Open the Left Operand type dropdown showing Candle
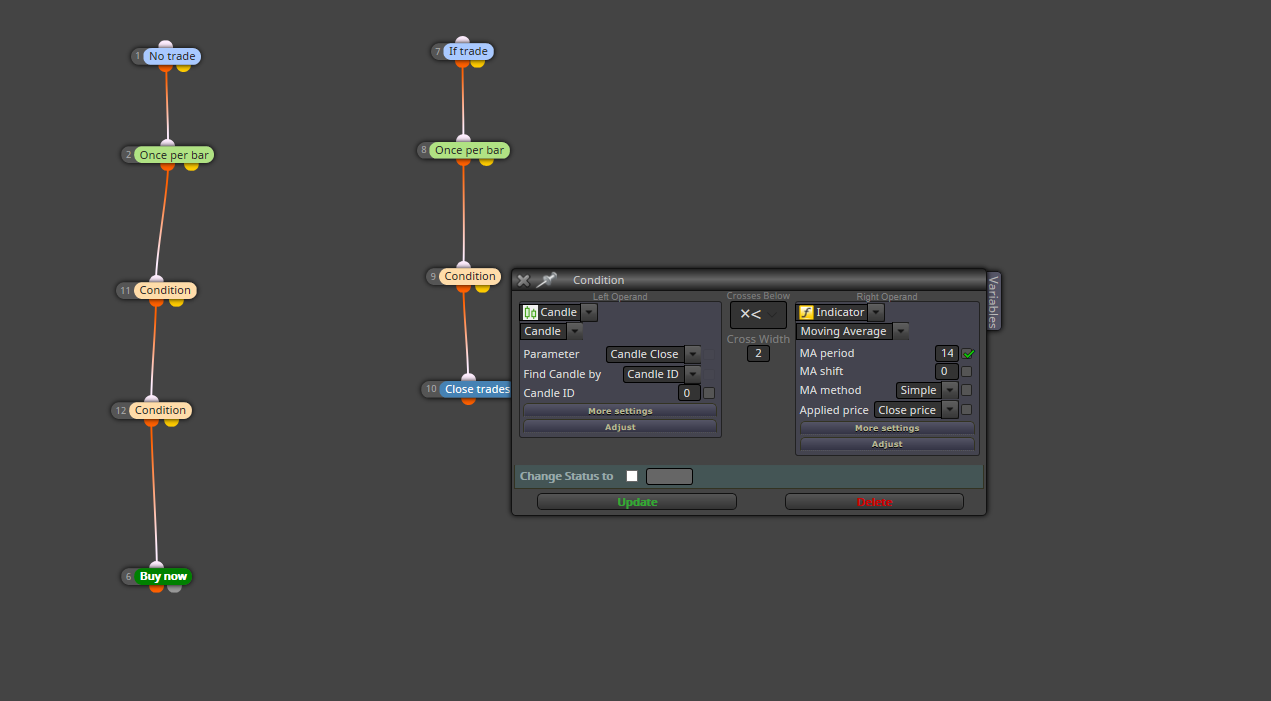The width and height of the screenshot is (1271, 701). 559,312
